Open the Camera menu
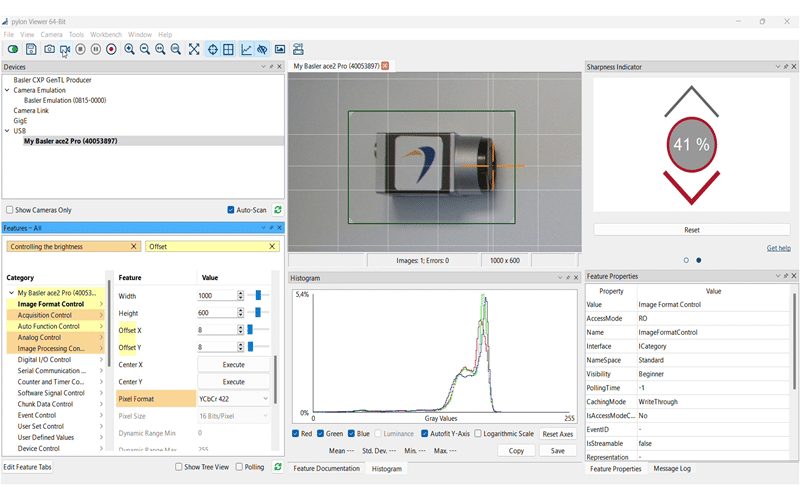The width and height of the screenshot is (800, 500). pyautogui.click(x=51, y=35)
